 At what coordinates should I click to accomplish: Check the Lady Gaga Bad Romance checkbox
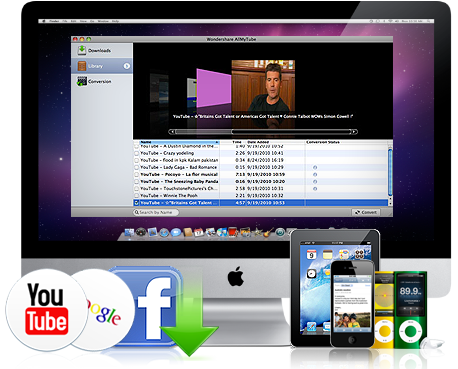[136, 167]
